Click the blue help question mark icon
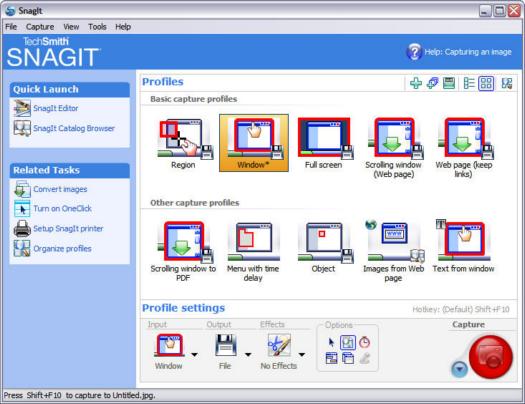Viewport: 525px width, 404px height. click(414, 52)
